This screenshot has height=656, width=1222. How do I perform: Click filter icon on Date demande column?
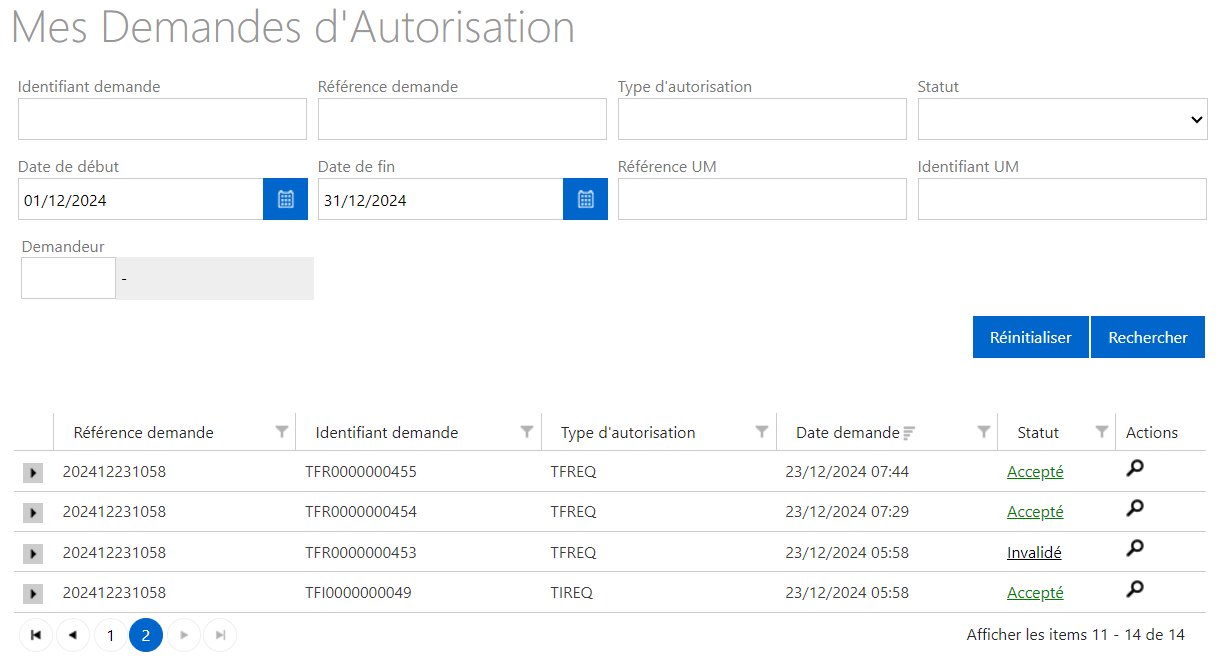tap(984, 432)
